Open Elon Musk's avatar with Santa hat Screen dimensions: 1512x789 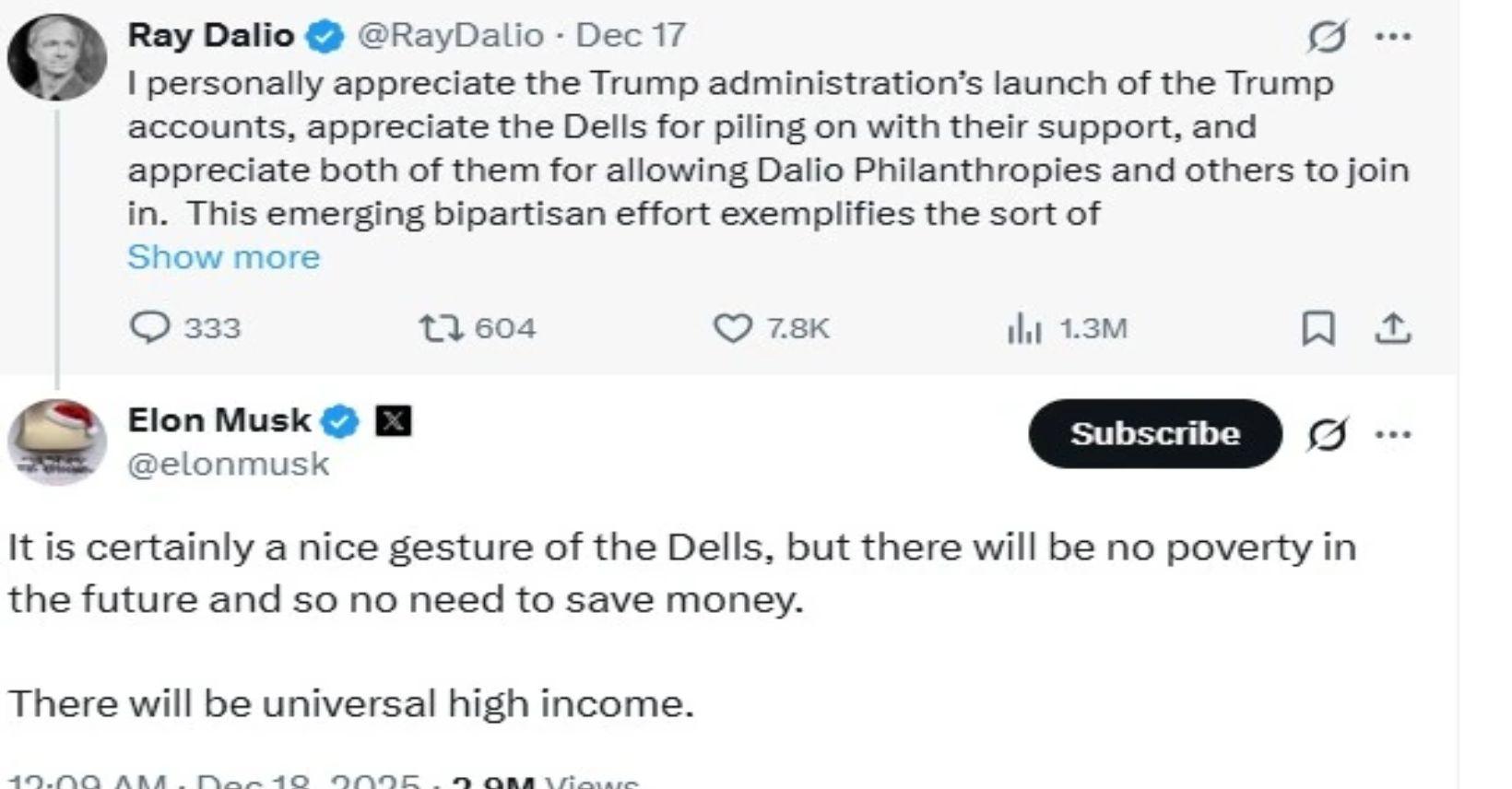[56, 442]
